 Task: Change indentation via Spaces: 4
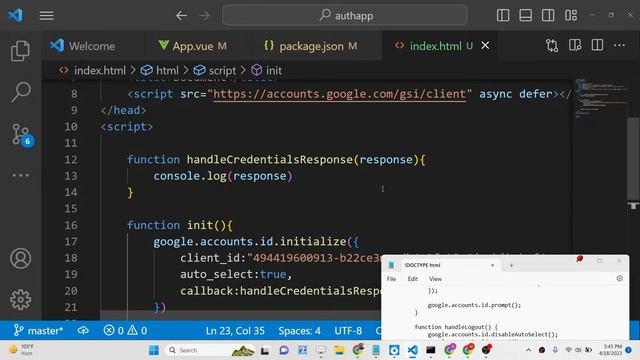[x=300, y=330]
